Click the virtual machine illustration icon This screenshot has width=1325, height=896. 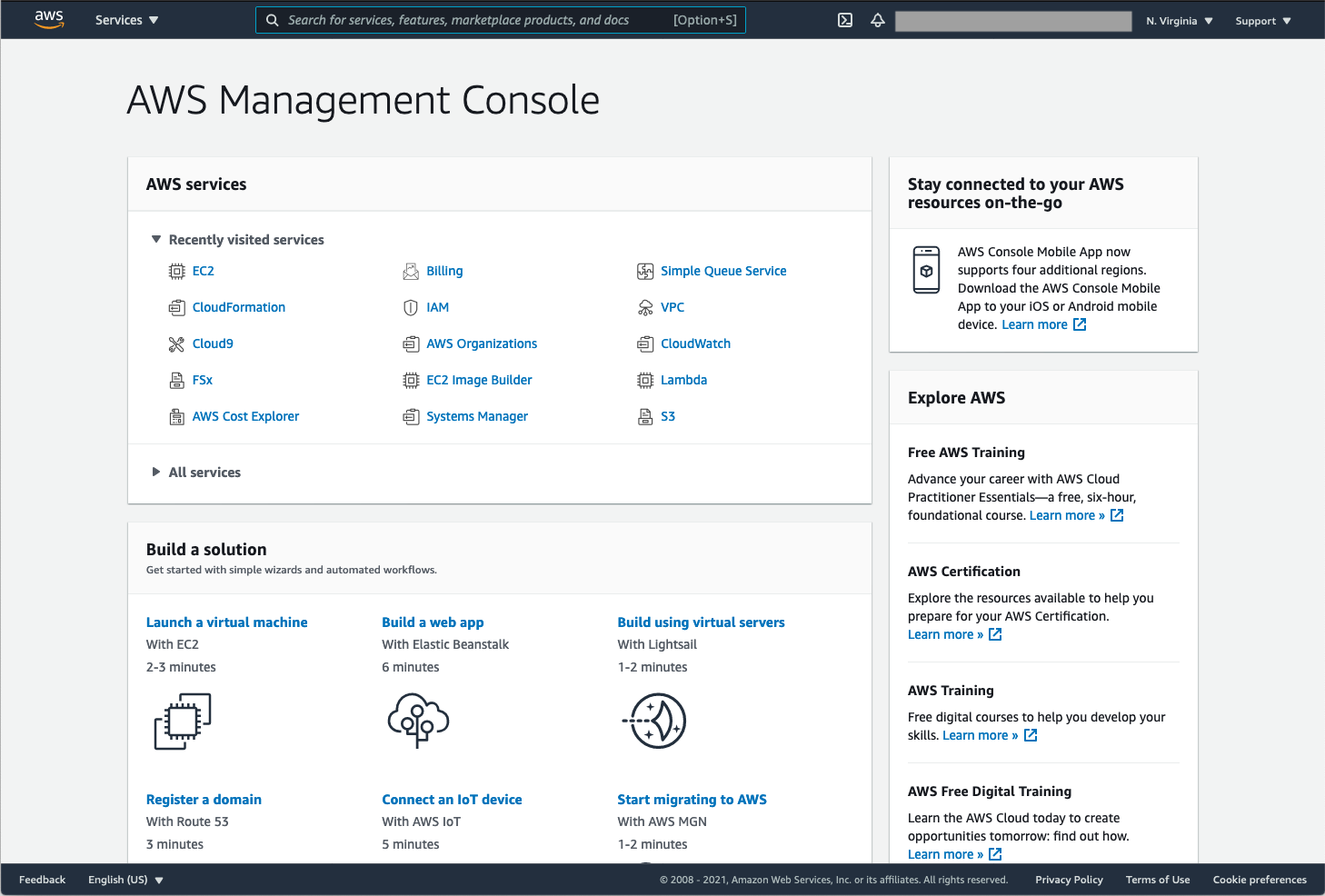pos(183,722)
